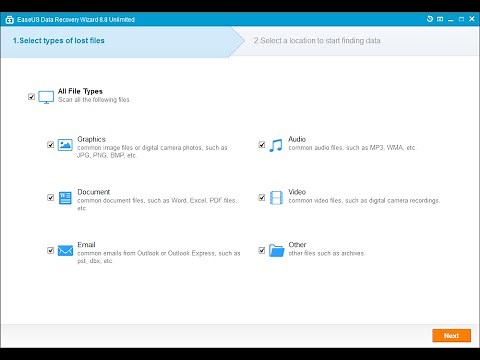Click the 'other files such as archives' text
The height and width of the screenshot is (360, 480).
point(327,253)
